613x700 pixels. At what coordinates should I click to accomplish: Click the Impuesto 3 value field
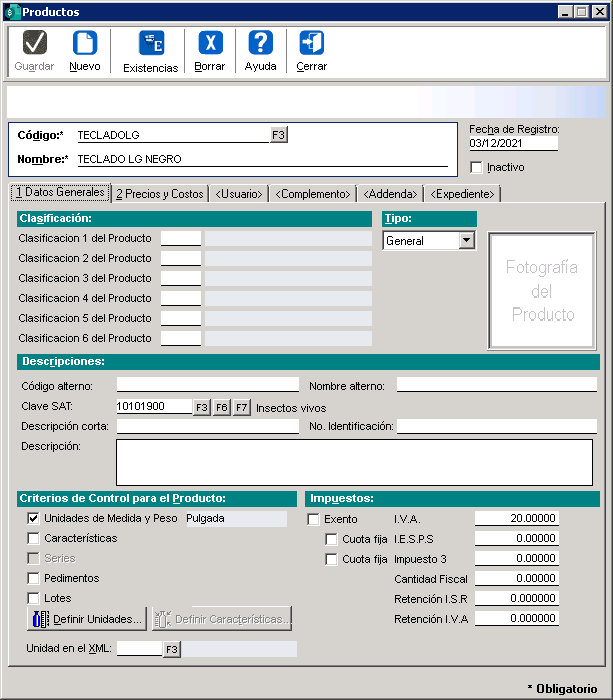(517, 558)
